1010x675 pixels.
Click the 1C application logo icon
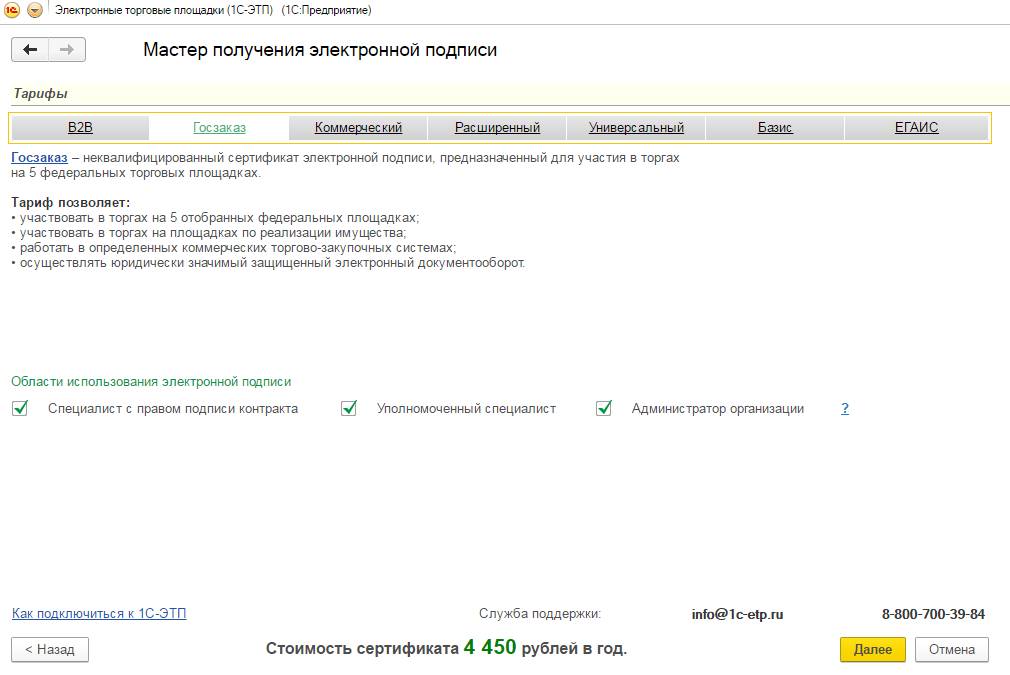12,10
